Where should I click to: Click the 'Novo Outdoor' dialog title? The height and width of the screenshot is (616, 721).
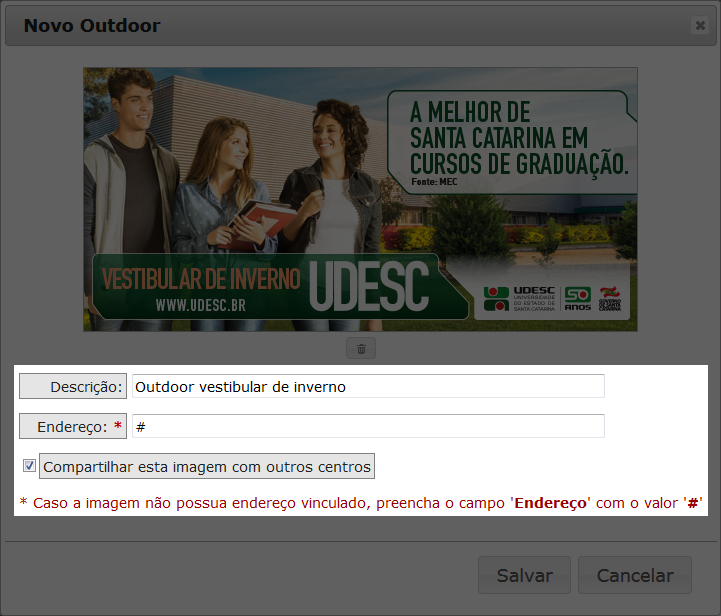[x=92, y=26]
